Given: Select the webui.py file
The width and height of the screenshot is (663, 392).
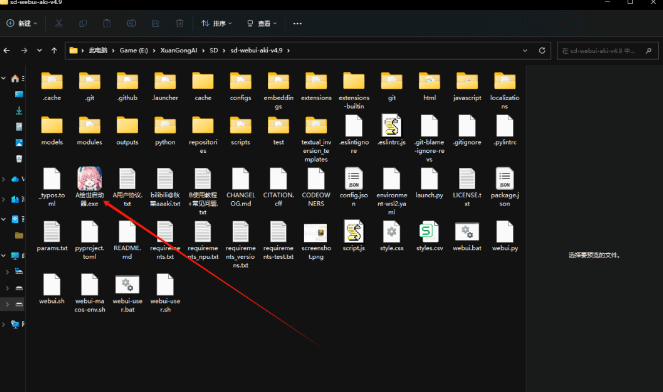Looking at the screenshot, I should (505, 231).
